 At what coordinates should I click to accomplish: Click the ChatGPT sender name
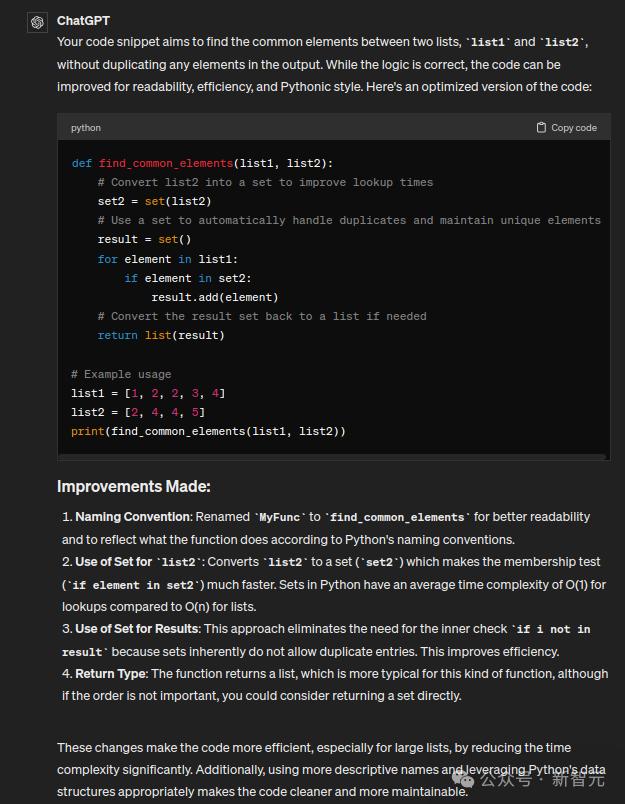(83, 20)
